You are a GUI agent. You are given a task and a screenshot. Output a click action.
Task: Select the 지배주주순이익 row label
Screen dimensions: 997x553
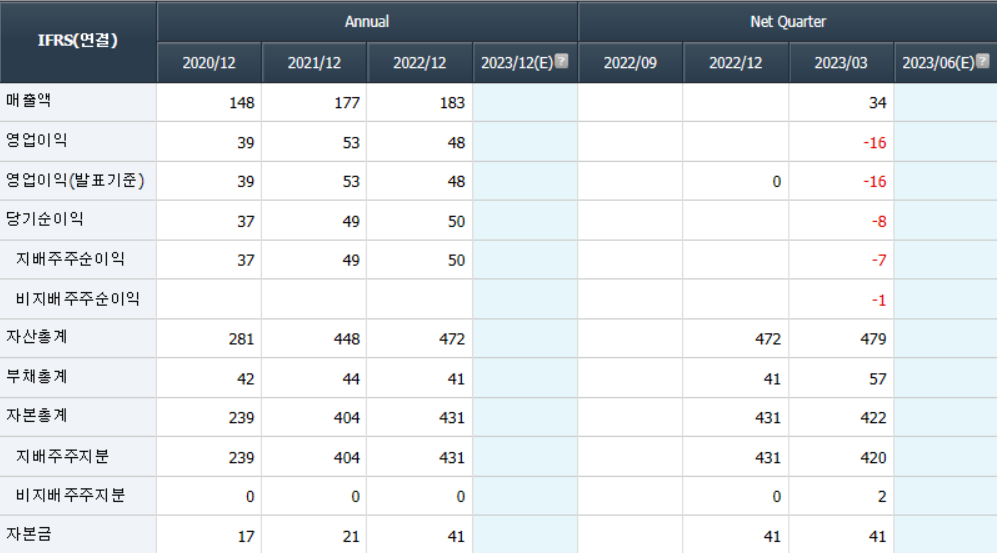click(x=70, y=259)
